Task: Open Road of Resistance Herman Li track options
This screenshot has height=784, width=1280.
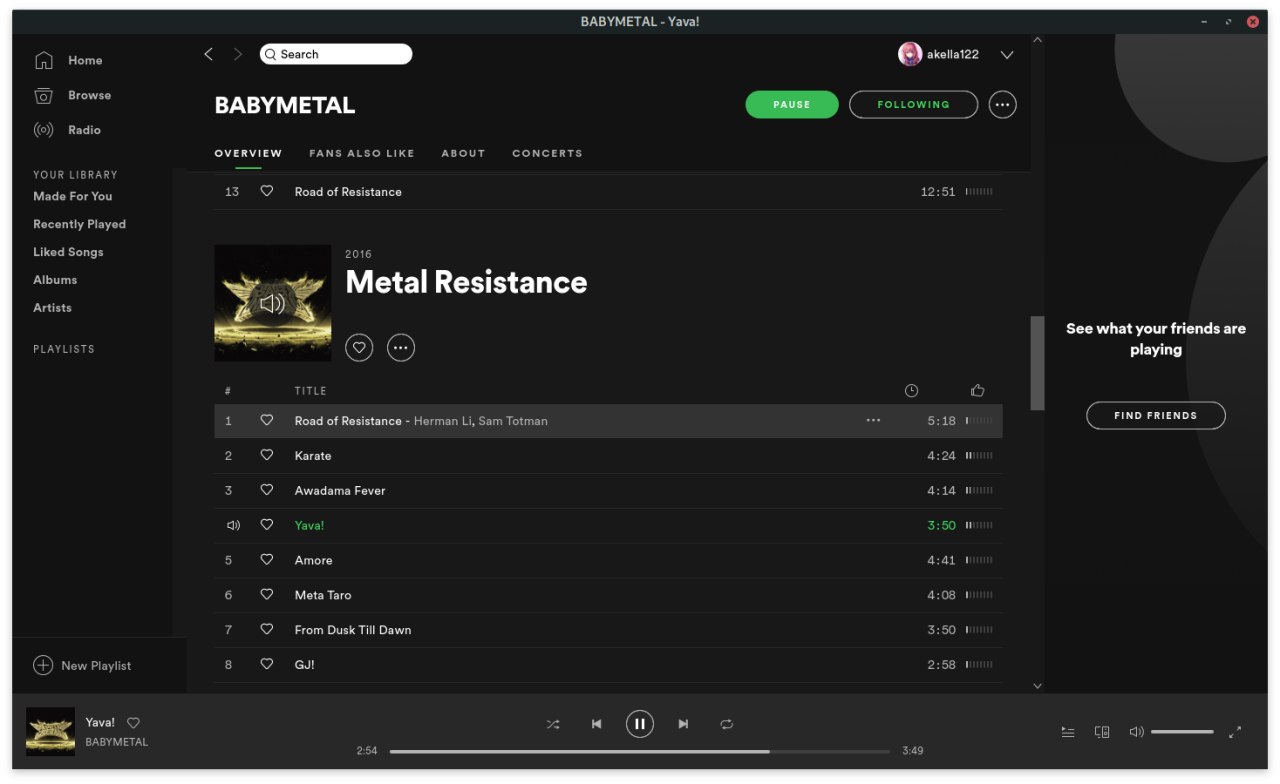Action: coord(873,421)
